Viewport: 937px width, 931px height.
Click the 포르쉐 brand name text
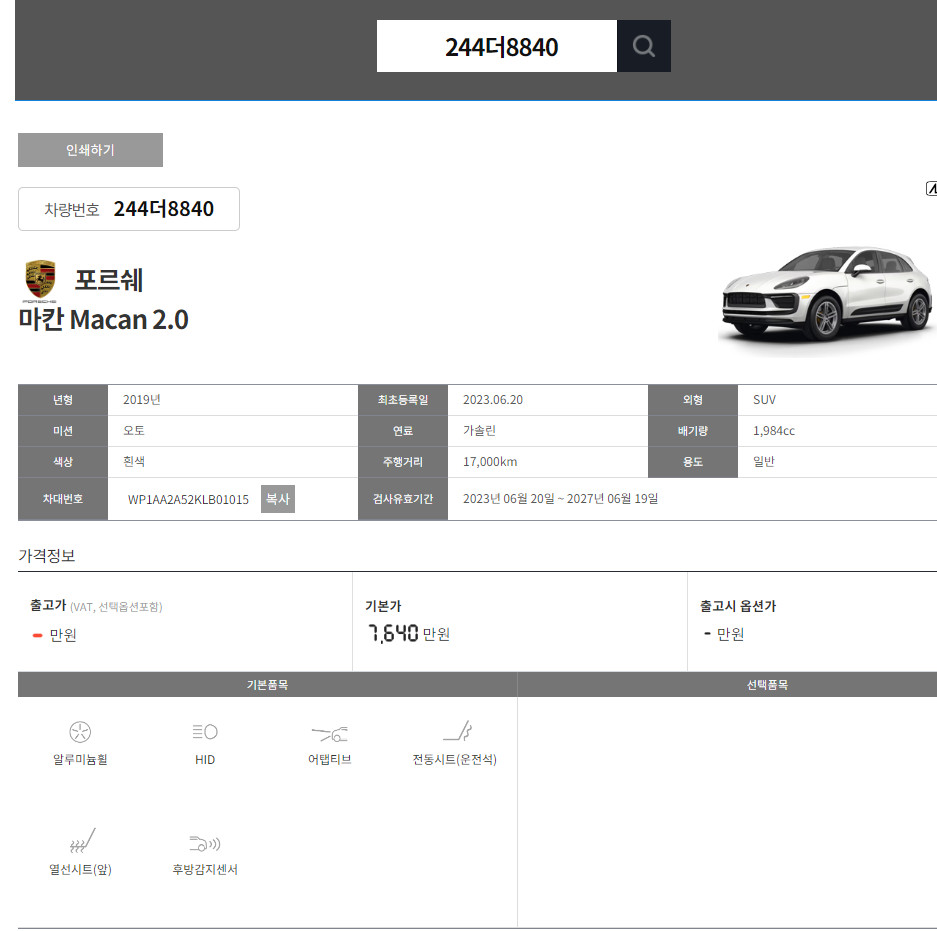[x=109, y=280]
